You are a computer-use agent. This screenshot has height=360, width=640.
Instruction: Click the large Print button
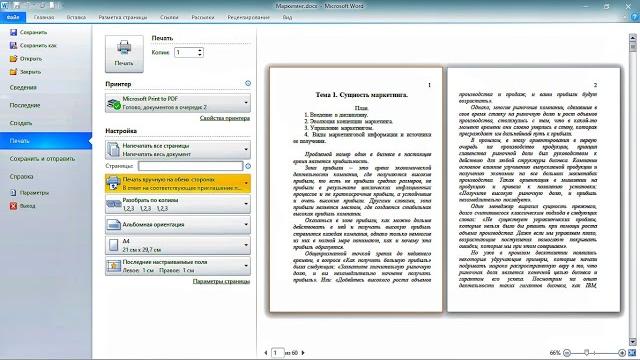124,54
